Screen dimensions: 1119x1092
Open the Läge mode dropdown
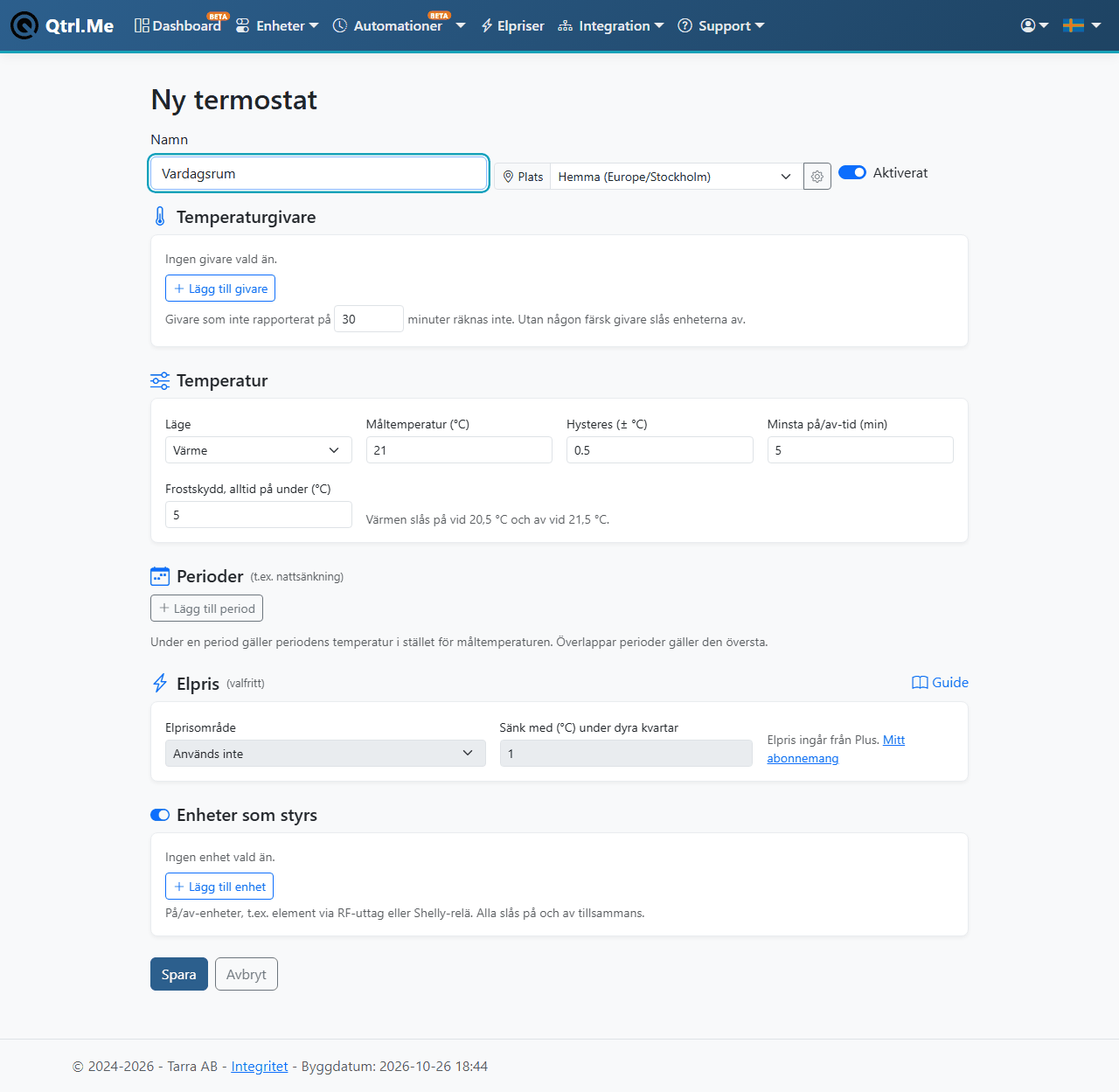[x=259, y=450]
